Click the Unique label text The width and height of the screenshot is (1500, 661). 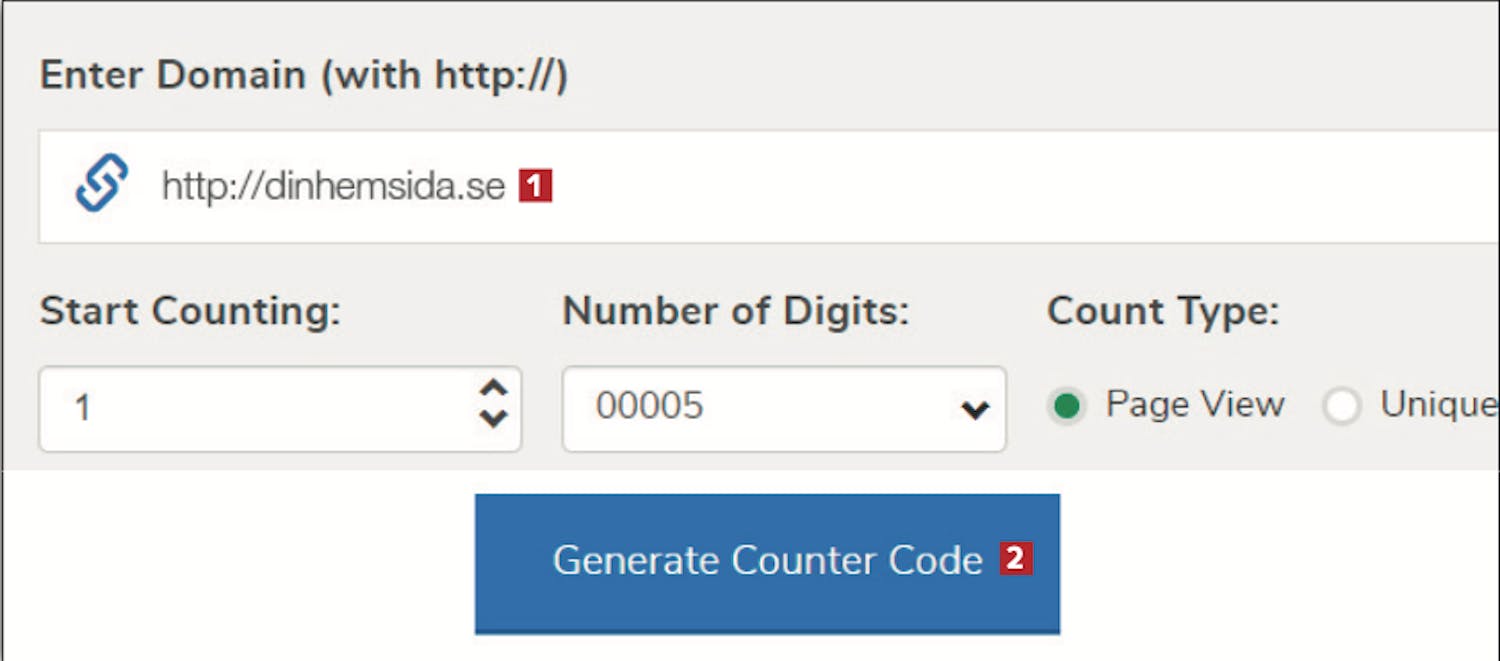click(x=1440, y=404)
